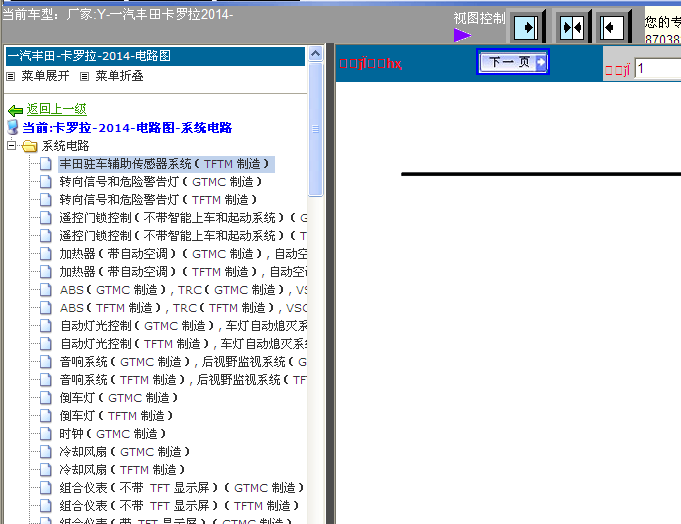
Task: Open 自动灯光控制 (TFTM 制造) entry
Action: [x=183, y=344]
